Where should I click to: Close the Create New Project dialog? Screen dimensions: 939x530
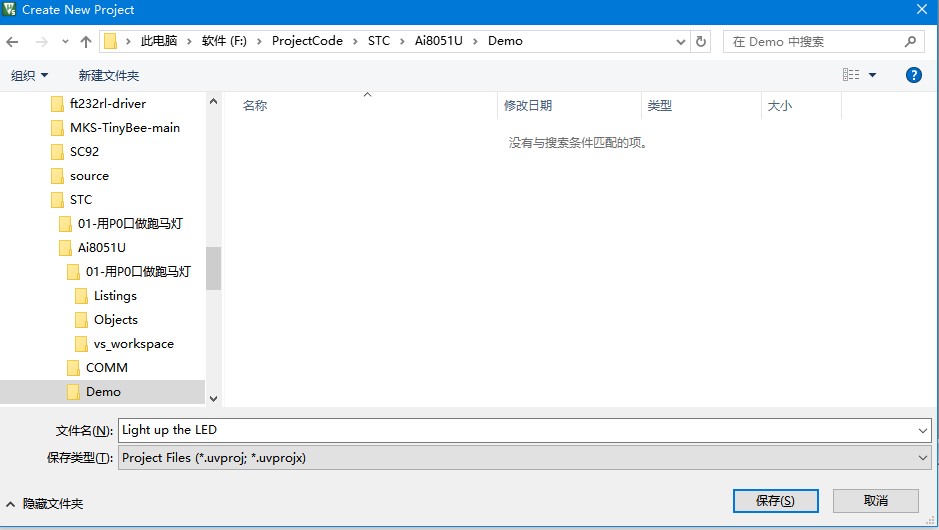pos(922,9)
